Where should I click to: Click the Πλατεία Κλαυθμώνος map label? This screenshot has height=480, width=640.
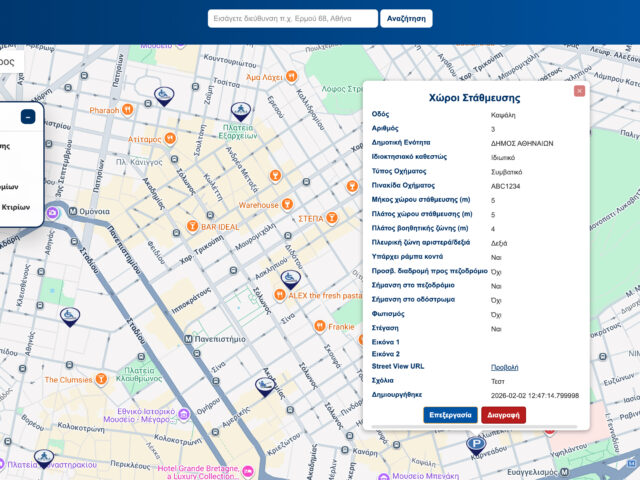(x=139, y=374)
